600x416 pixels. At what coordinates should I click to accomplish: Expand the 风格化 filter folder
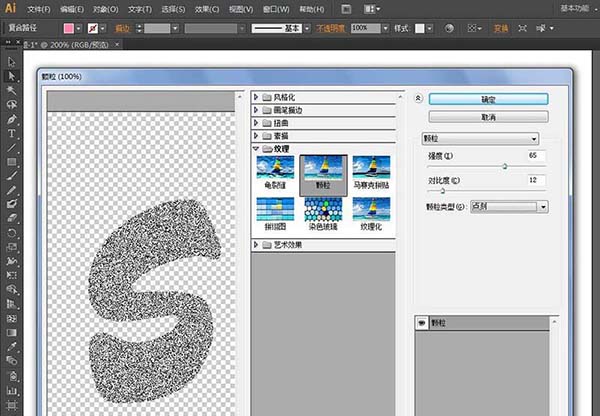[x=256, y=97]
